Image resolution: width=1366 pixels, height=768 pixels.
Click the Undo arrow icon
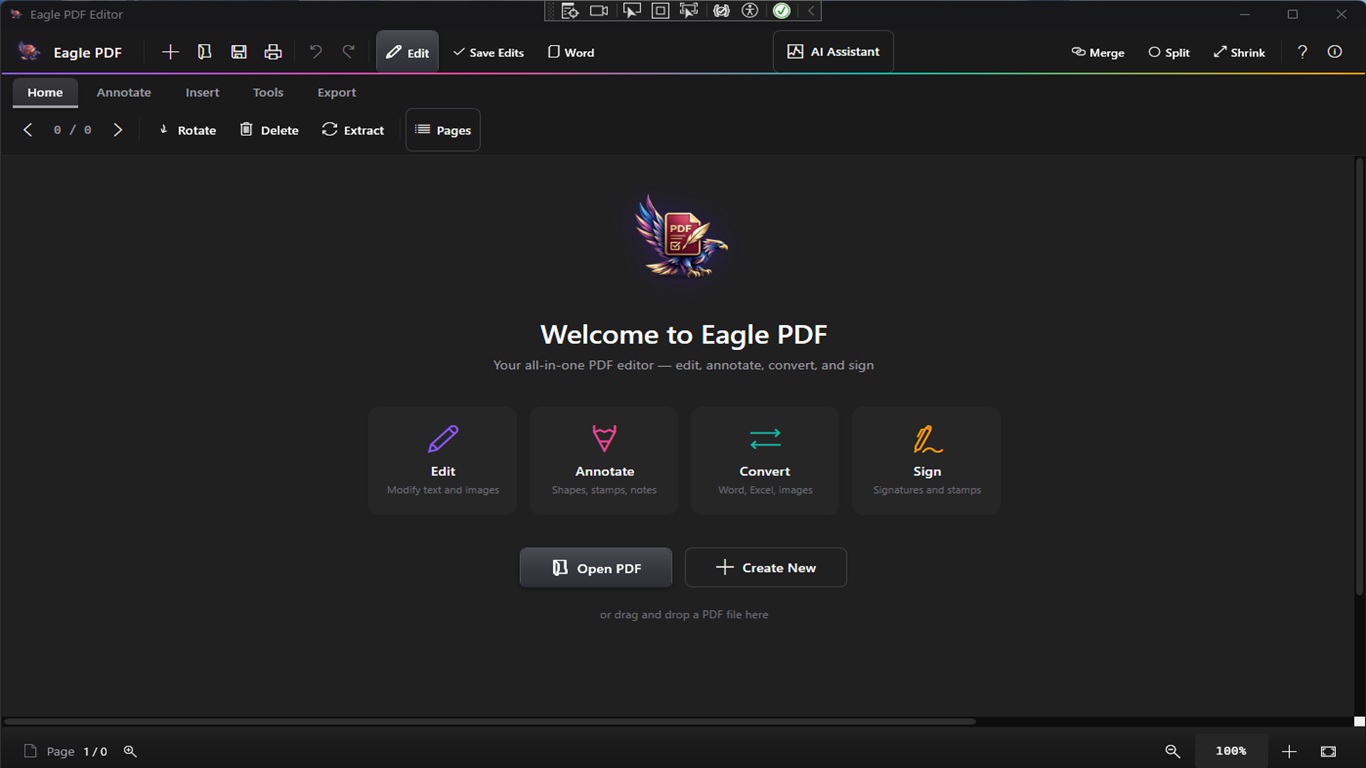click(315, 51)
